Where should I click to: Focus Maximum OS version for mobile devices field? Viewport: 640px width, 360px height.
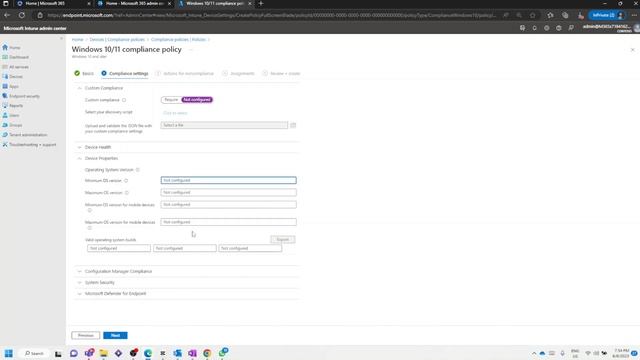(229, 222)
